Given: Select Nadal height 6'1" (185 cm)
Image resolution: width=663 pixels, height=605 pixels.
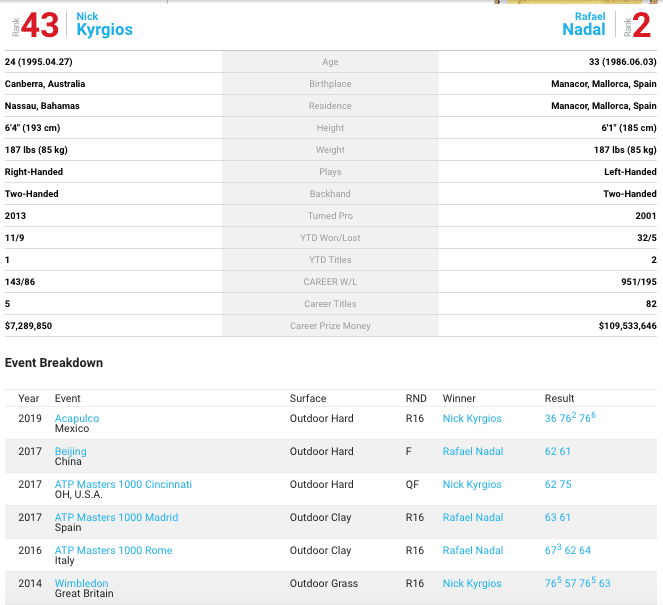Looking at the screenshot, I should point(629,128).
